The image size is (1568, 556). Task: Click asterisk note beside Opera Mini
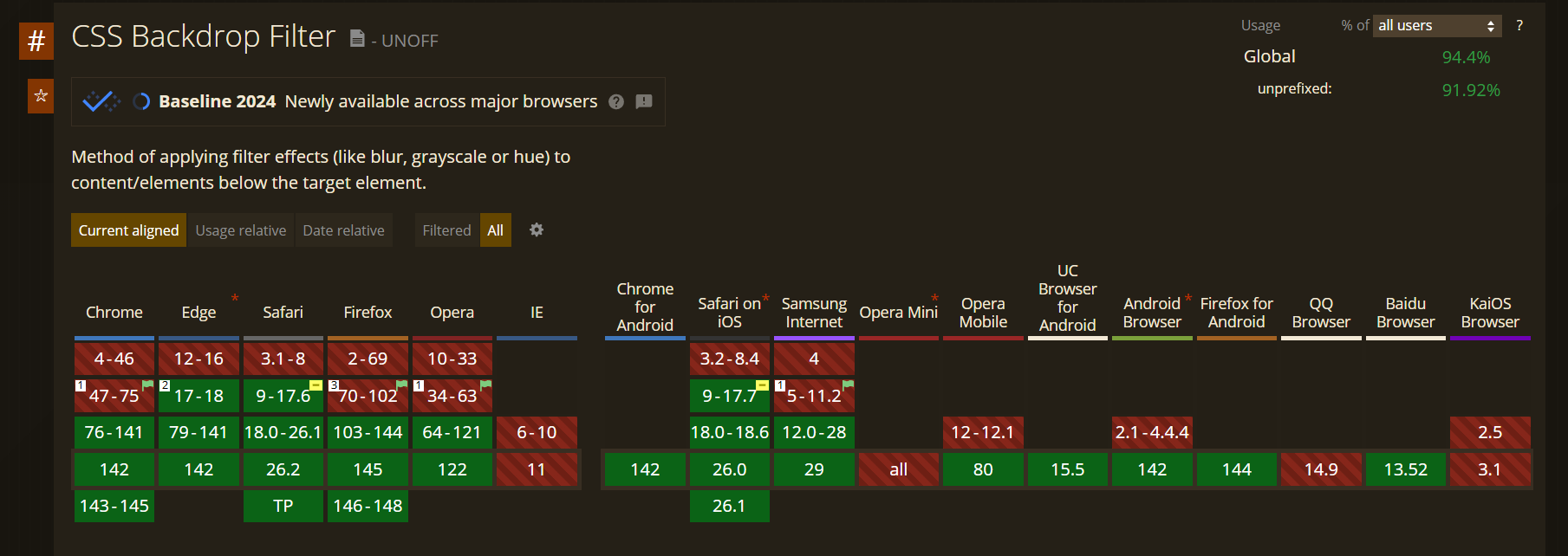tap(934, 298)
